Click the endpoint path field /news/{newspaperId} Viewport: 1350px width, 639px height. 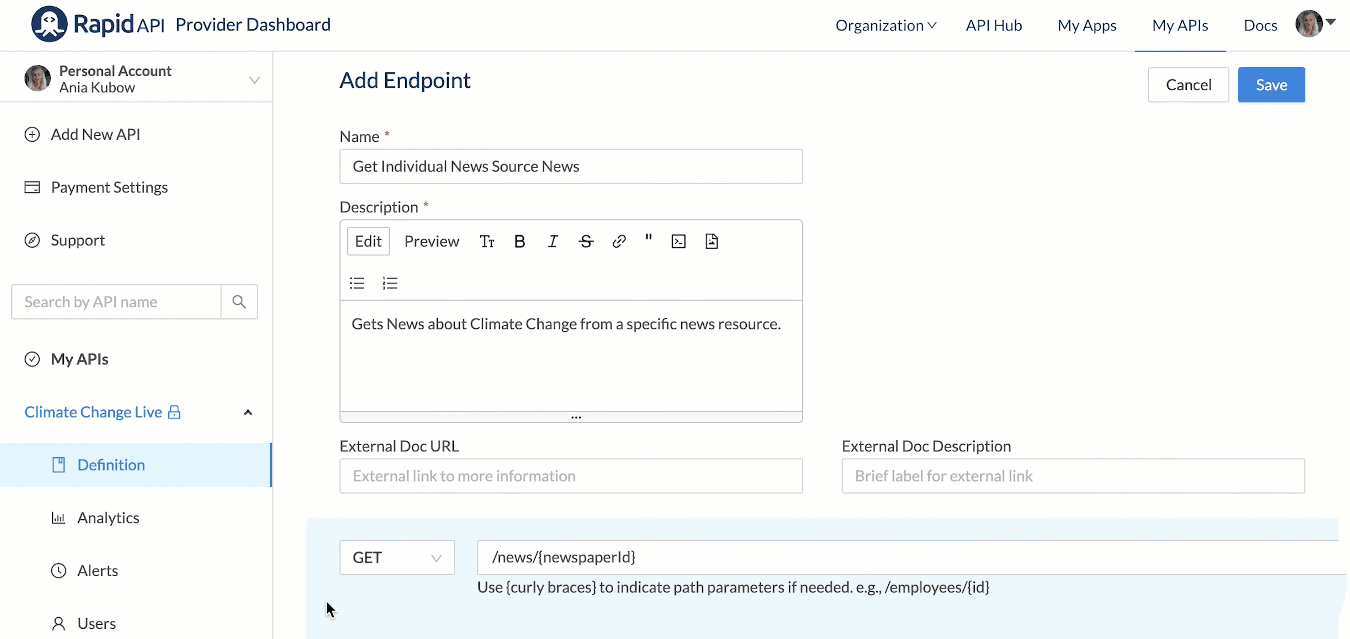[x=912, y=558]
